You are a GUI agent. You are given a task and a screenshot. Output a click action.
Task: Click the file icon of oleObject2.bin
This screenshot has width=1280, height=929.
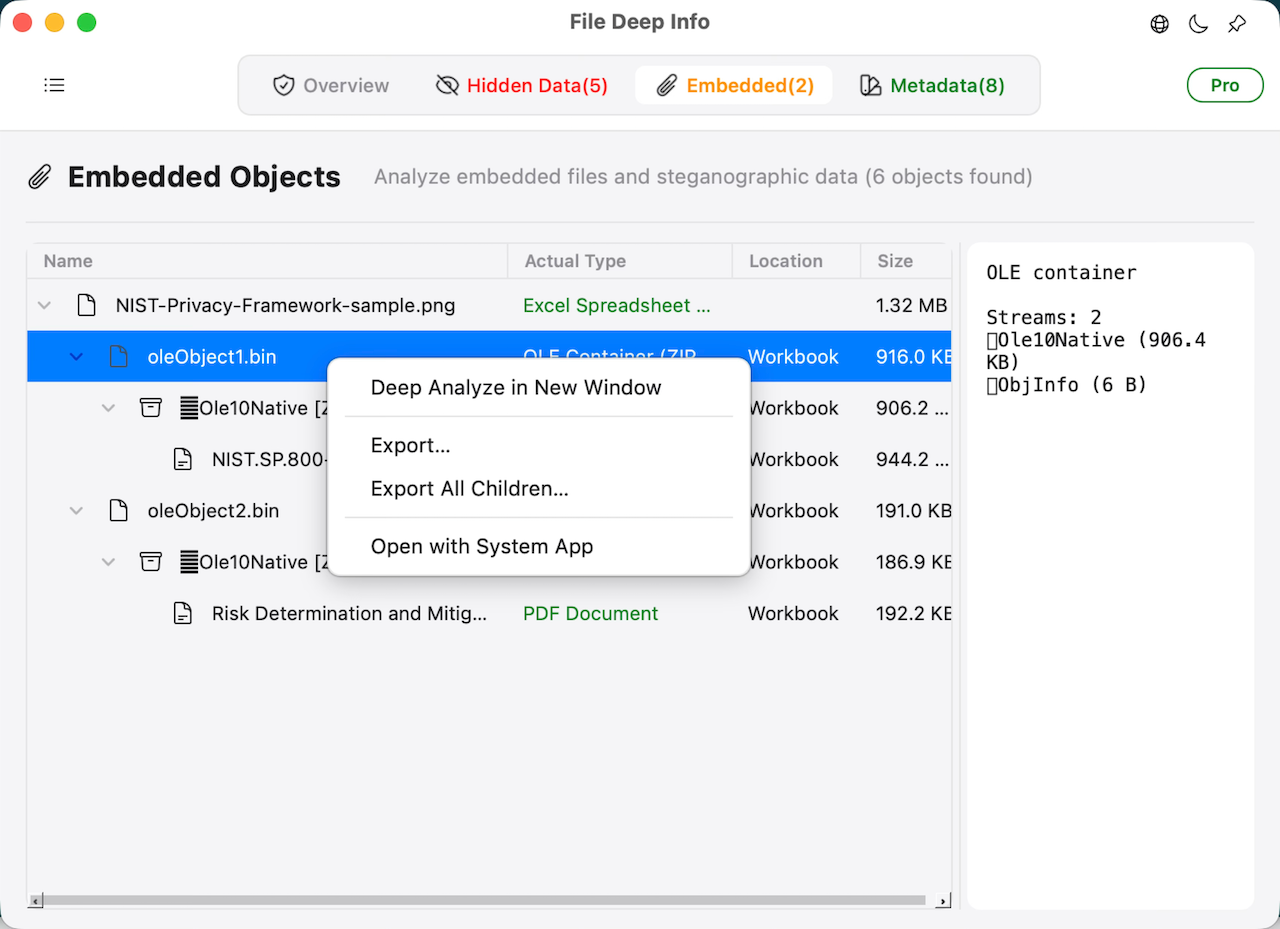pyautogui.click(x=118, y=510)
